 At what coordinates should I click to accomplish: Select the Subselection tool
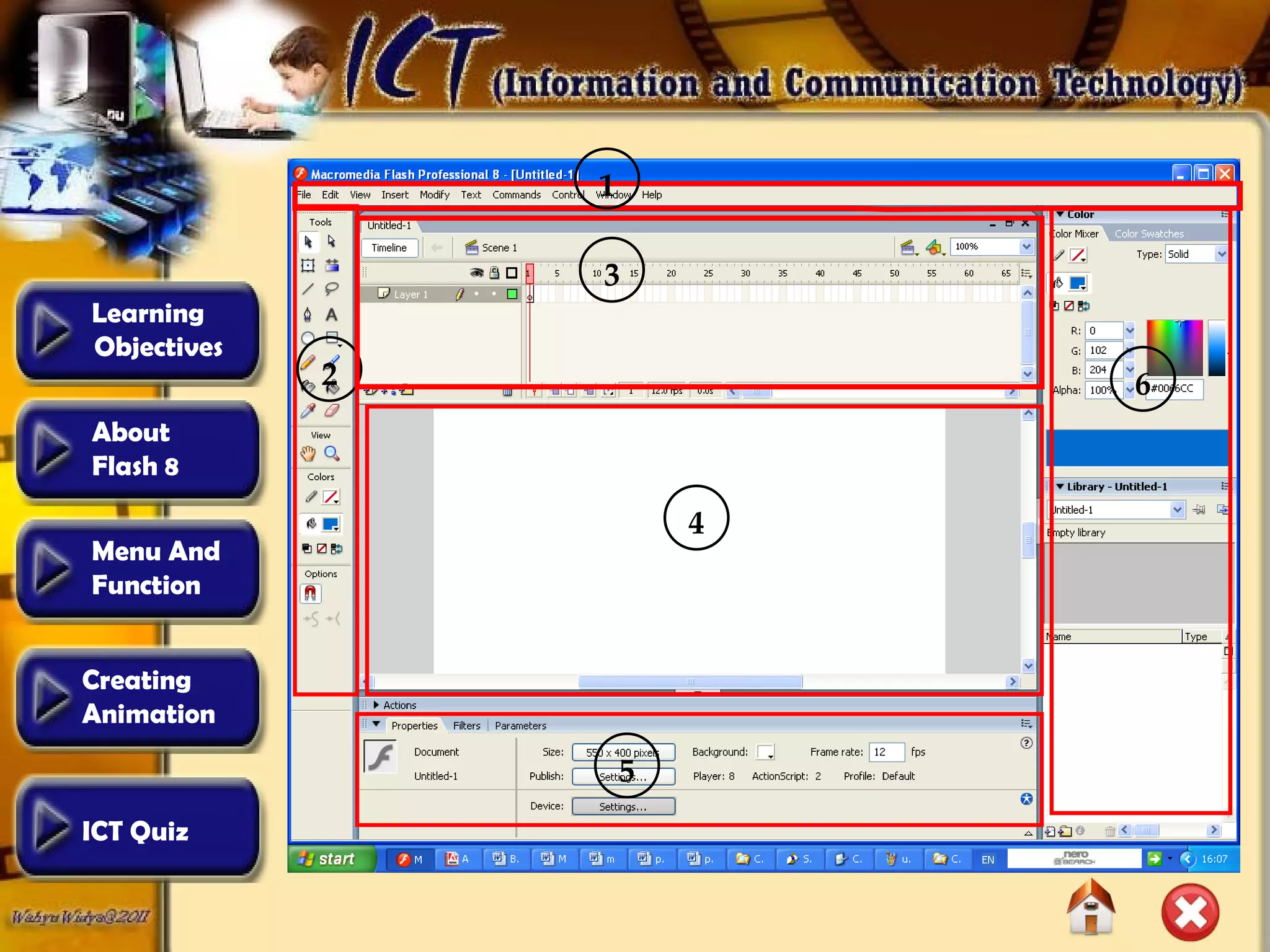coord(332,242)
